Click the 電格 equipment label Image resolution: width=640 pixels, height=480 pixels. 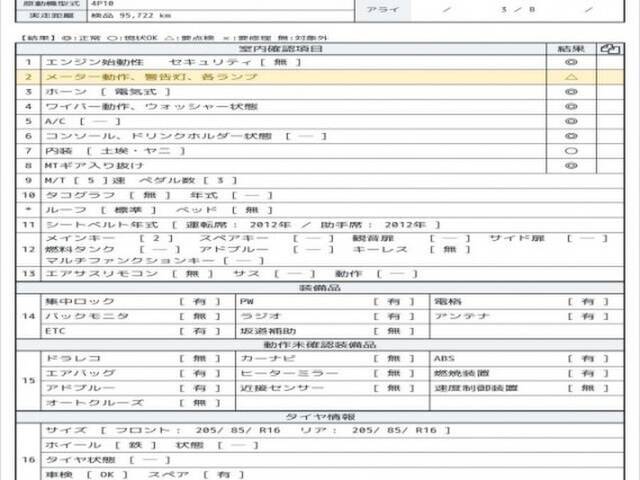click(448, 302)
